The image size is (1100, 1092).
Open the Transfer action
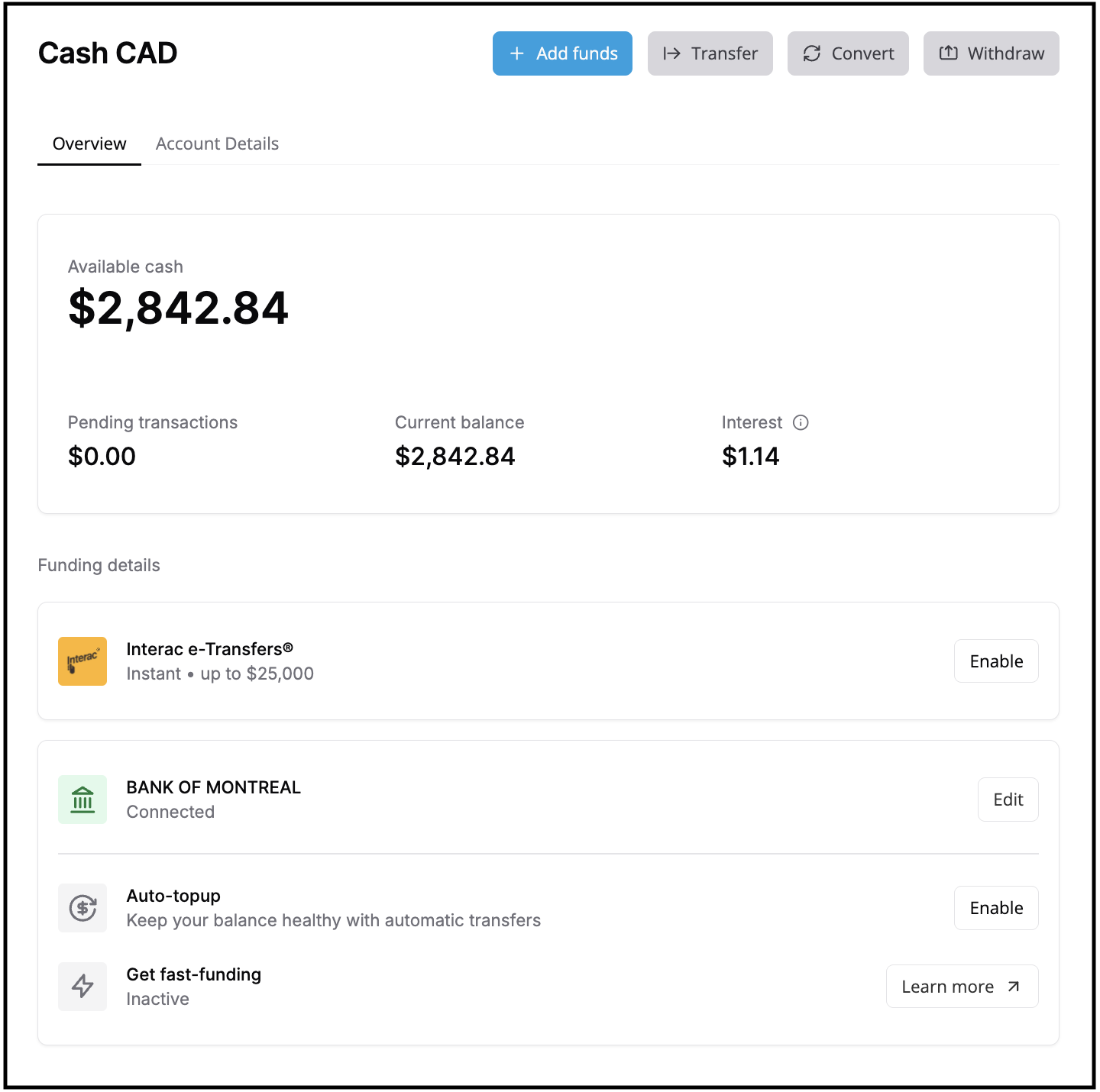click(710, 53)
